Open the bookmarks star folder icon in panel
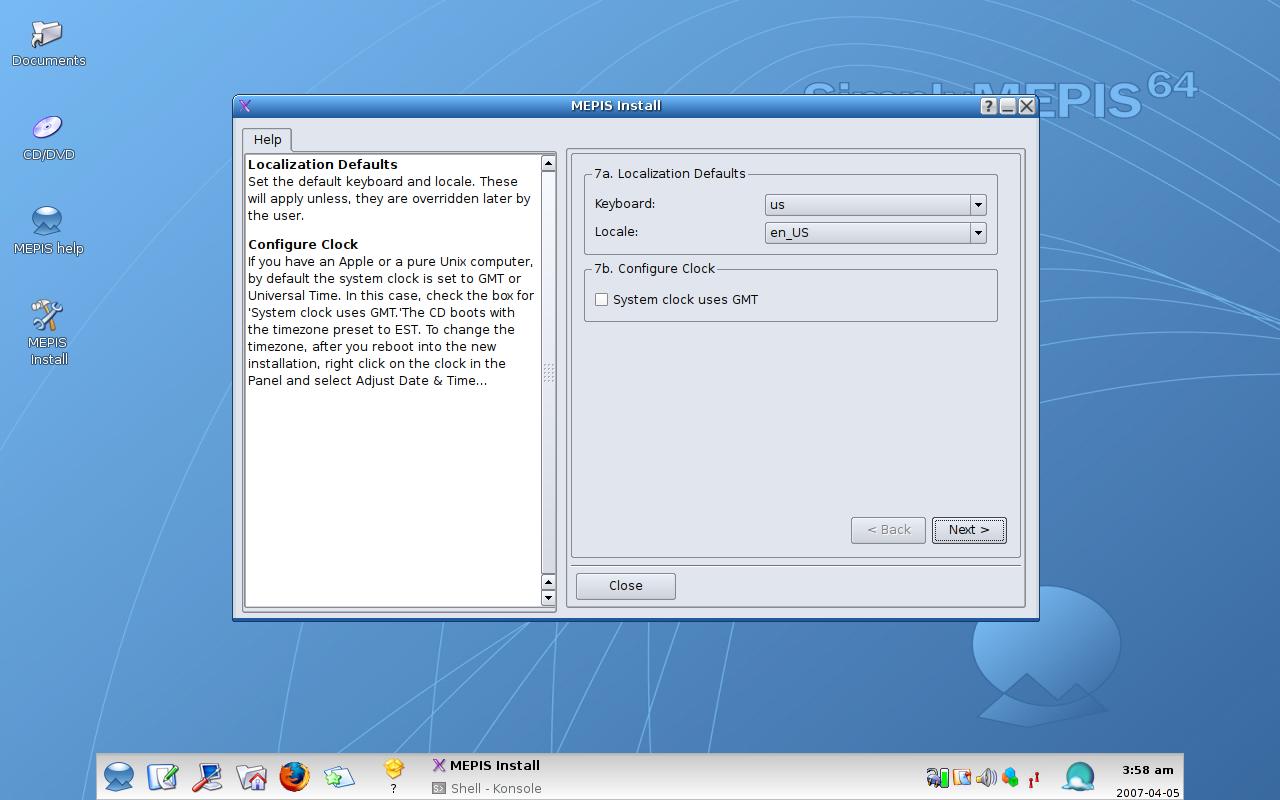 click(x=338, y=776)
